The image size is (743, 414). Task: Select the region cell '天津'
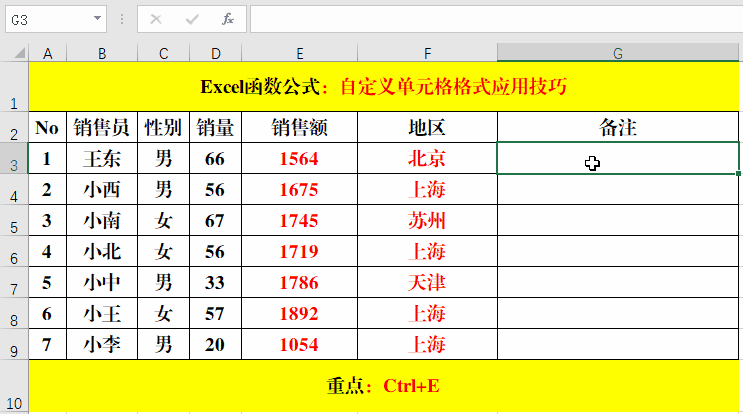click(x=427, y=282)
